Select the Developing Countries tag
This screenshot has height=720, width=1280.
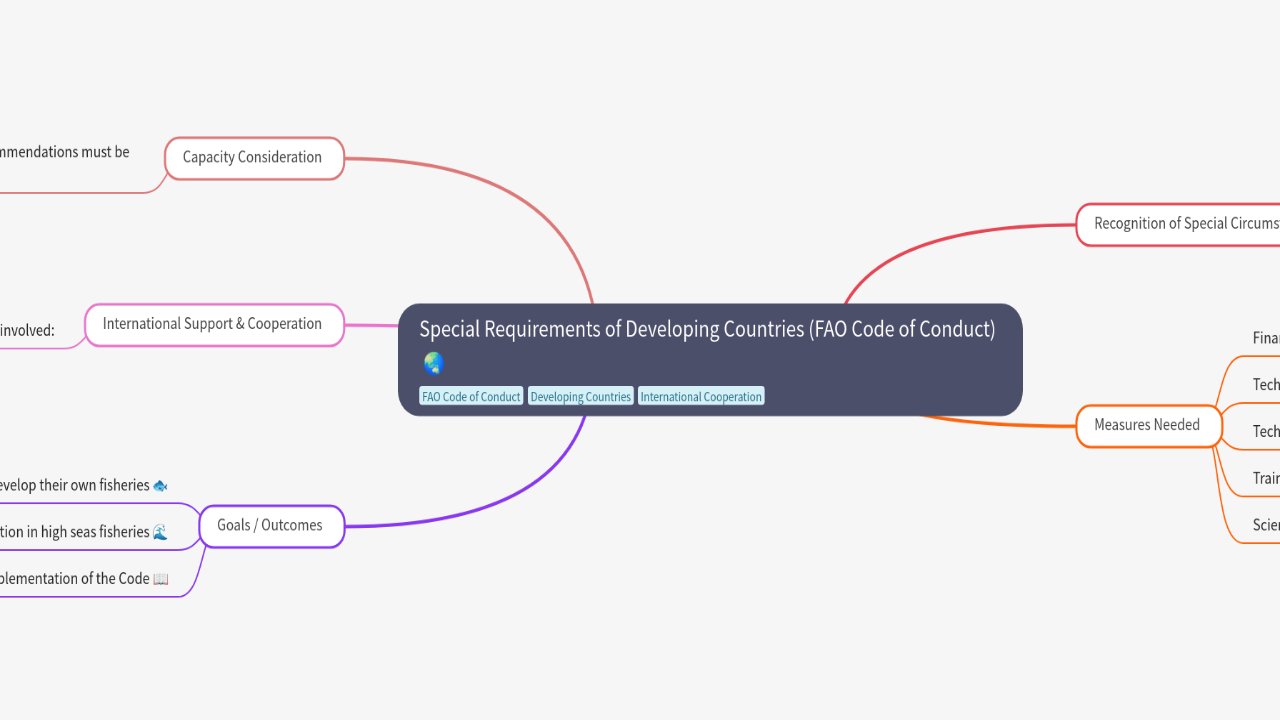click(580, 397)
